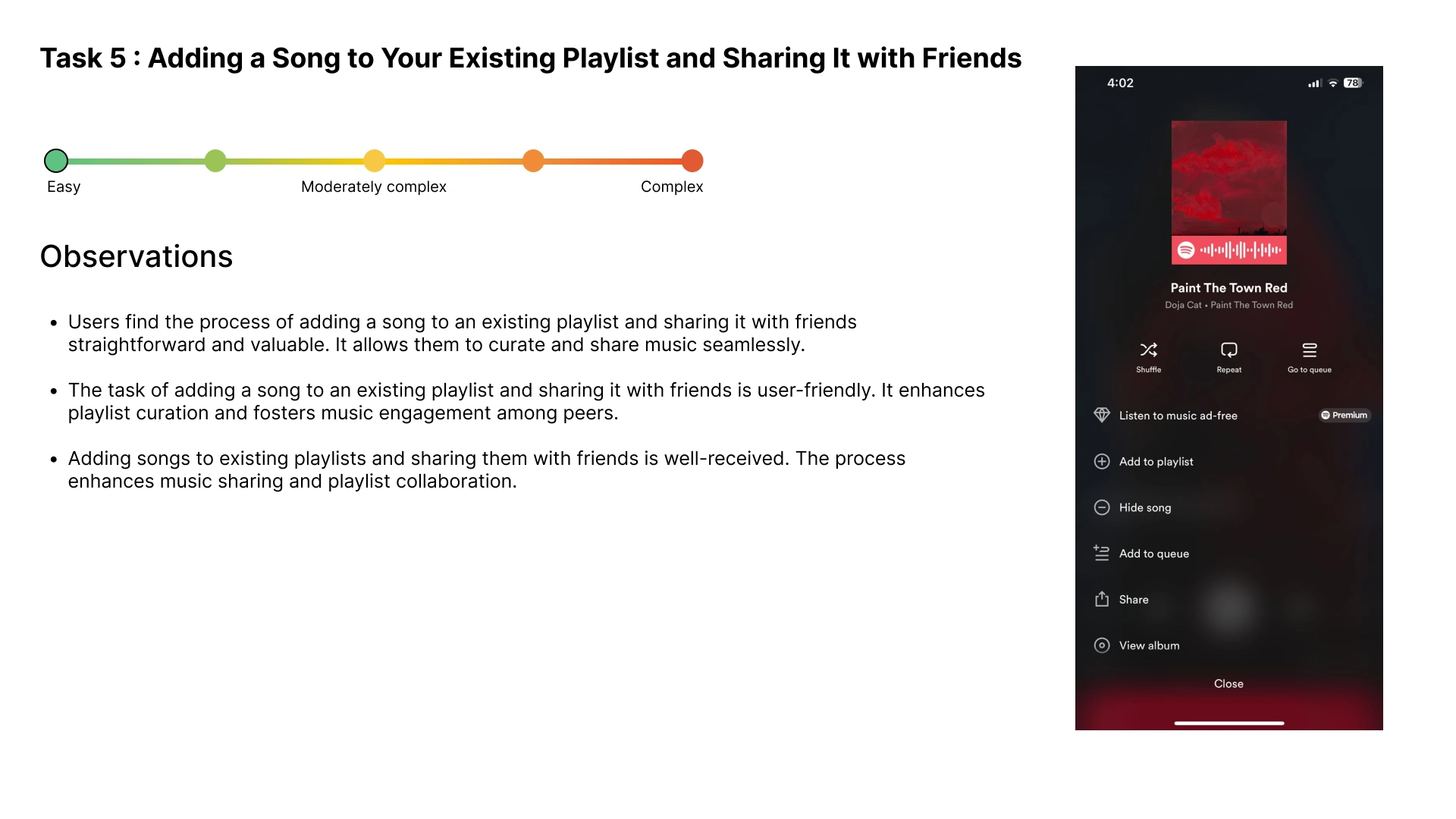The height and width of the screenshot is (819, 1456).
Task: Tap the Spotify scan code bar
Action: point(1228,250)
